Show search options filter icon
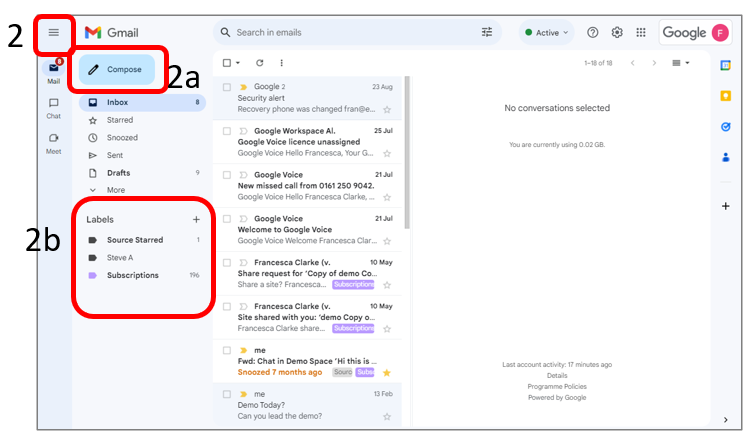The height and width of the screenshot is (433, 748). [487, 32]
